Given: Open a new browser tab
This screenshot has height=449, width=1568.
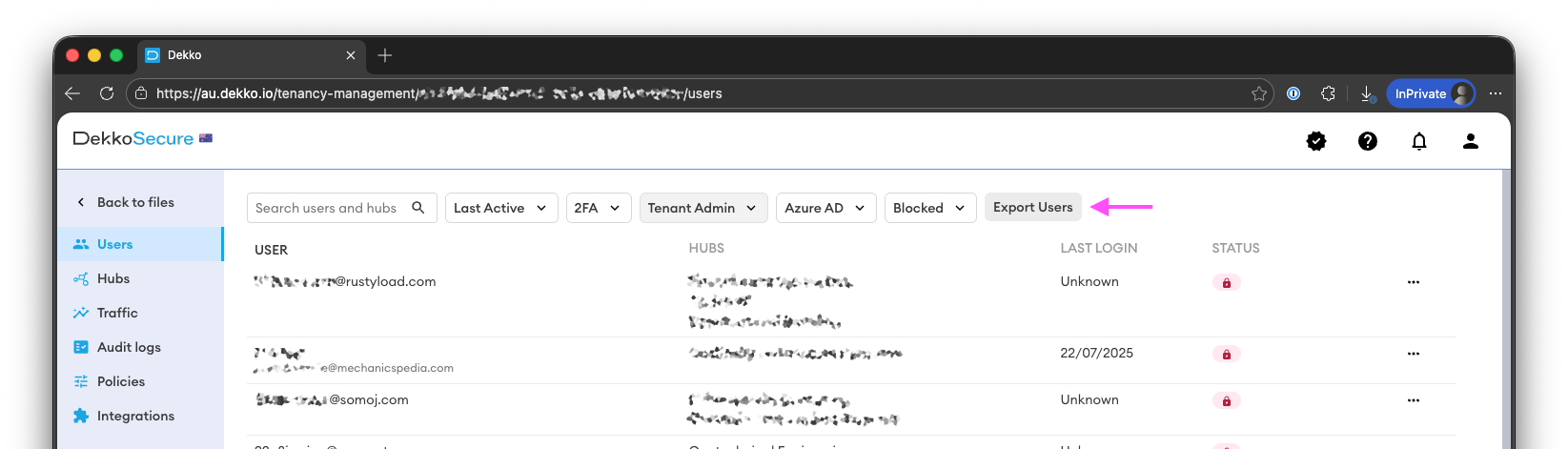Looking at the screenshot, I should pyautogui.click(x=385, y=55).
